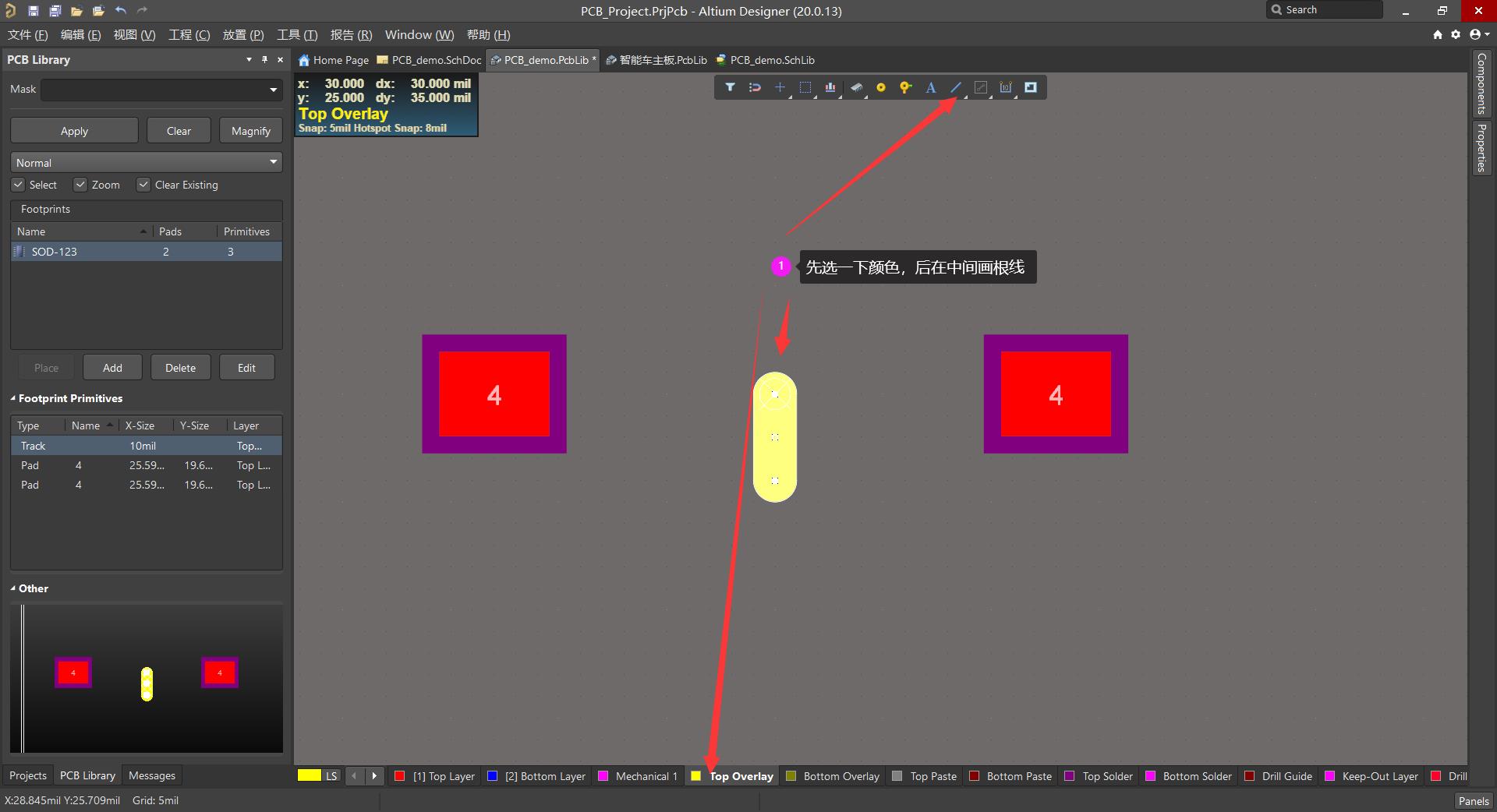
Task: Sort footprints by Name column
Action: [x=81, y=231]
